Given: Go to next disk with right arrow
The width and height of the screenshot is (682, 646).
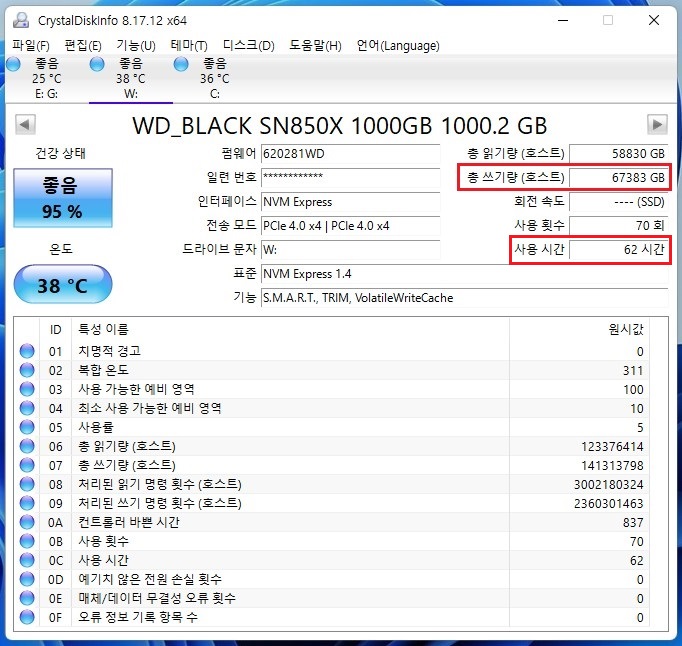Looking at the screenshot, I should pyautogui.click(x=657, y=125).
